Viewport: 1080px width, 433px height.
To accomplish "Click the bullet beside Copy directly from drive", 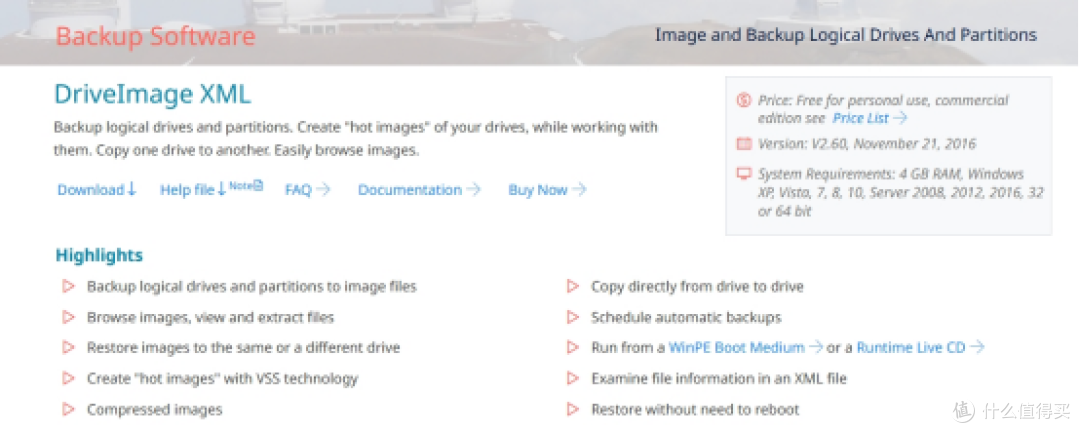I will pos(572,286).
